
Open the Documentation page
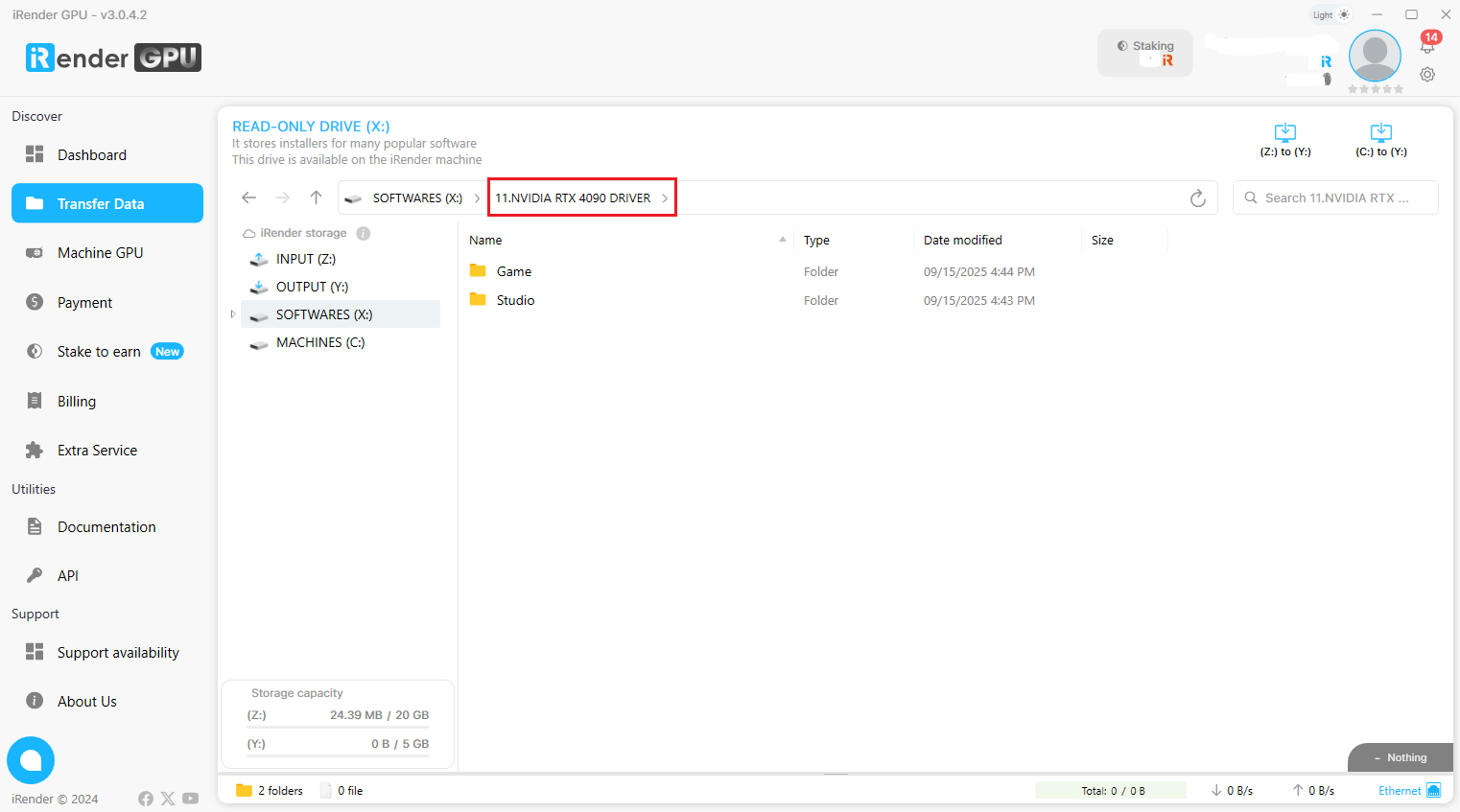(106, 527)
